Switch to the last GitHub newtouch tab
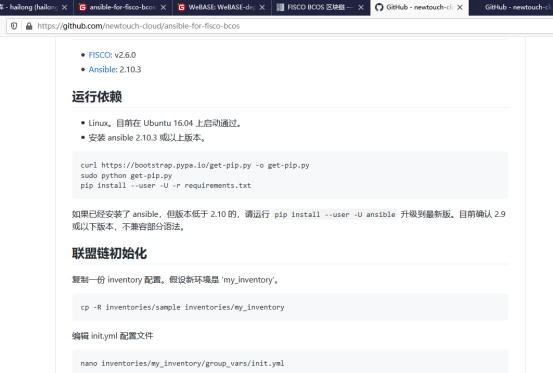 pos(511,7)
